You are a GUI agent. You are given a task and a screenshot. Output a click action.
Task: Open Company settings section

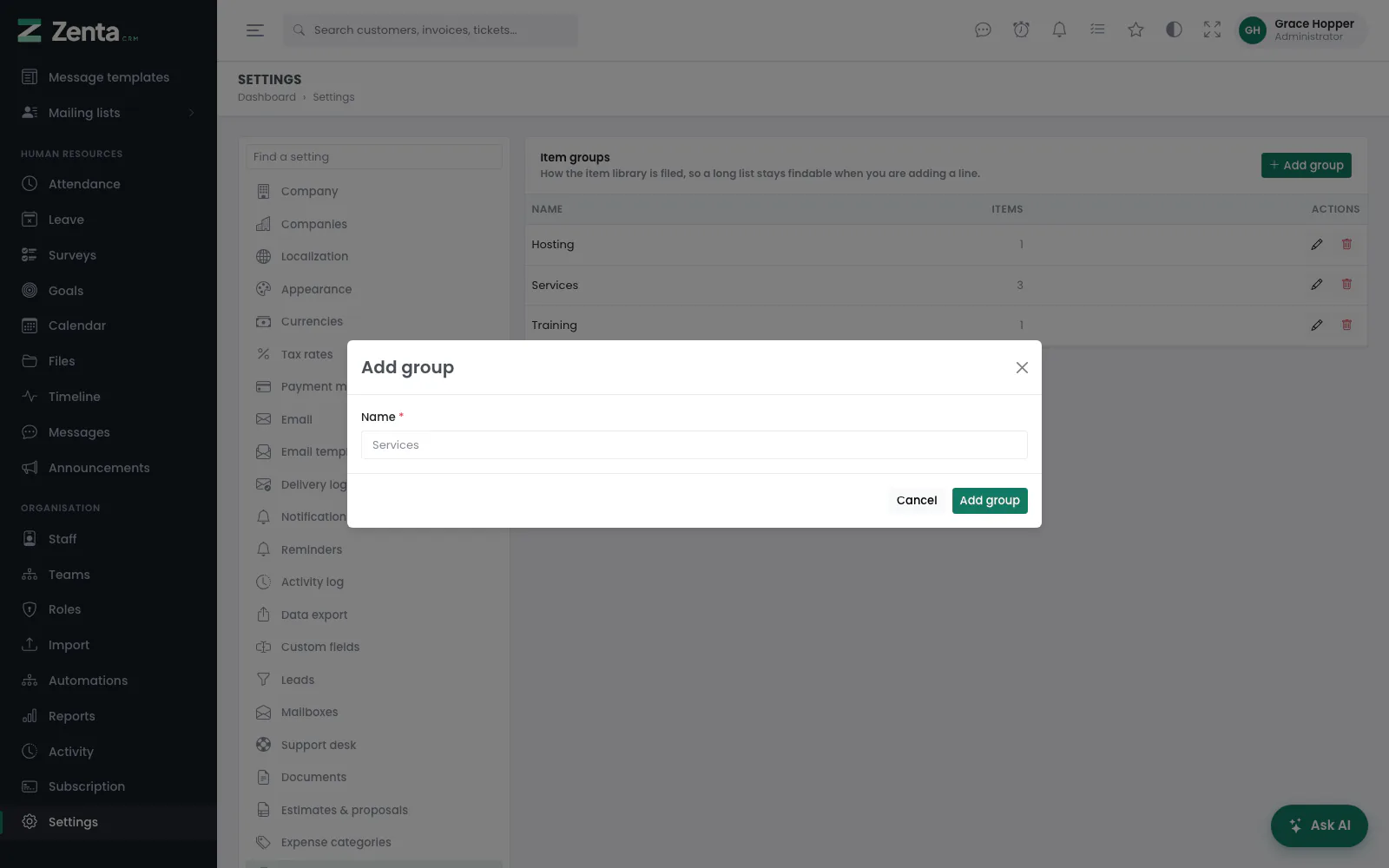click(x=374, y=192)
